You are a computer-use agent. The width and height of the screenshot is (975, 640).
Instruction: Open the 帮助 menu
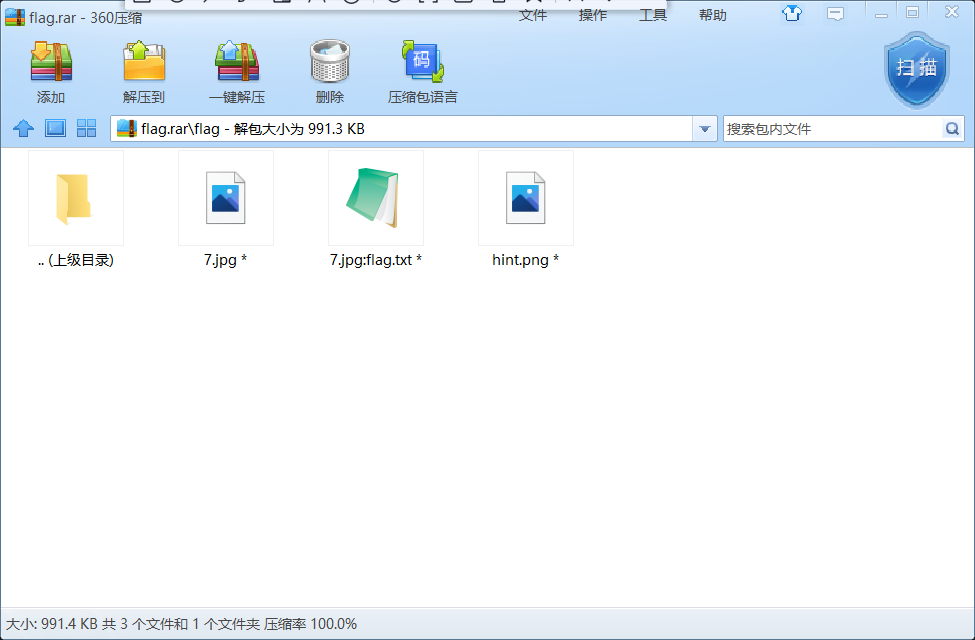(713, 15)
